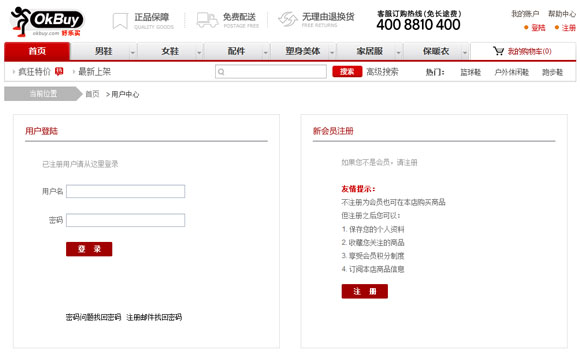Click the 用户登陆 heading
The width and height of the screenshot is (580, 361).
[x=41, y=131]
